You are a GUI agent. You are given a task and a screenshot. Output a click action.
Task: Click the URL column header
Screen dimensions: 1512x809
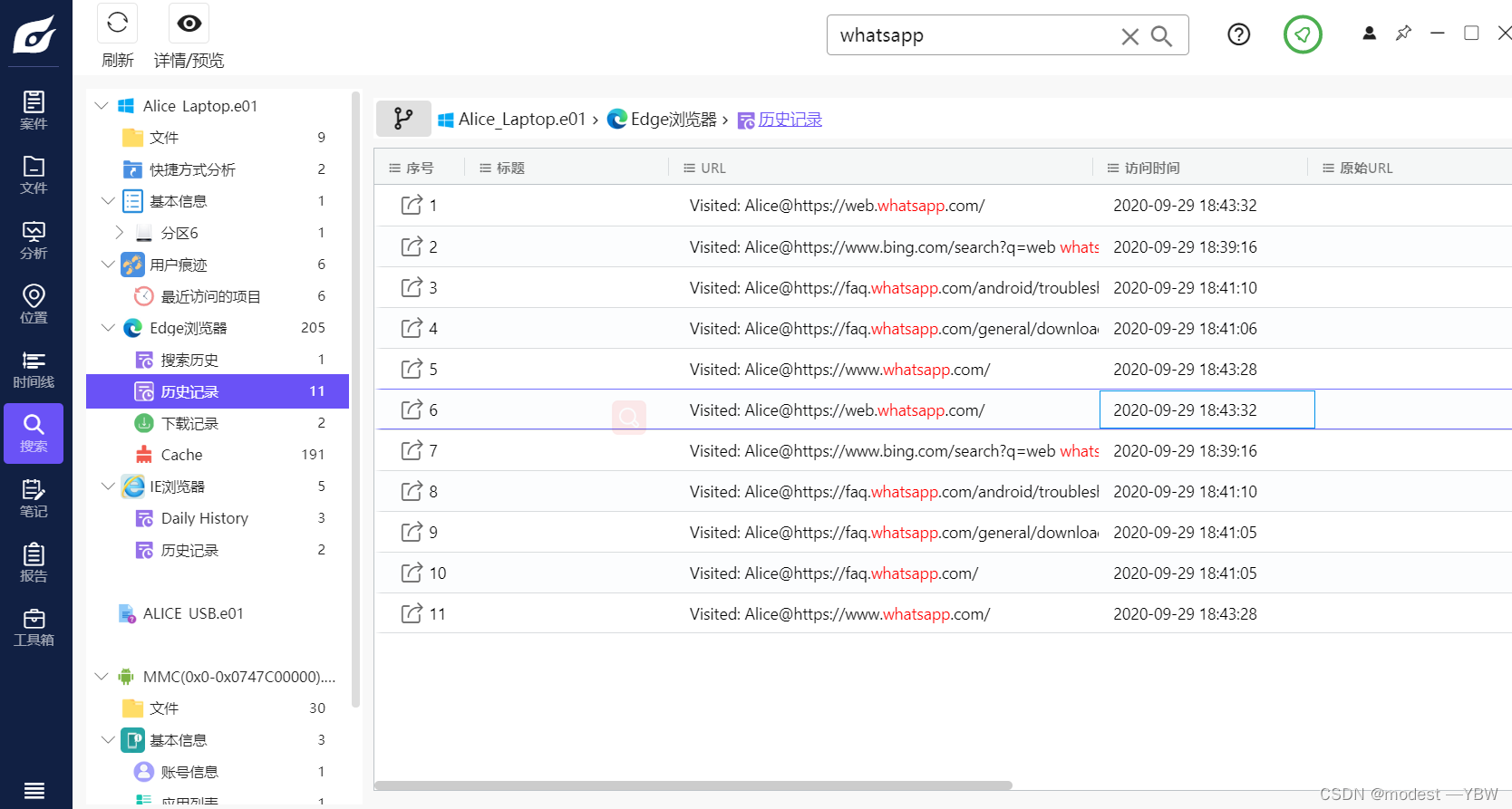(713, 168)
